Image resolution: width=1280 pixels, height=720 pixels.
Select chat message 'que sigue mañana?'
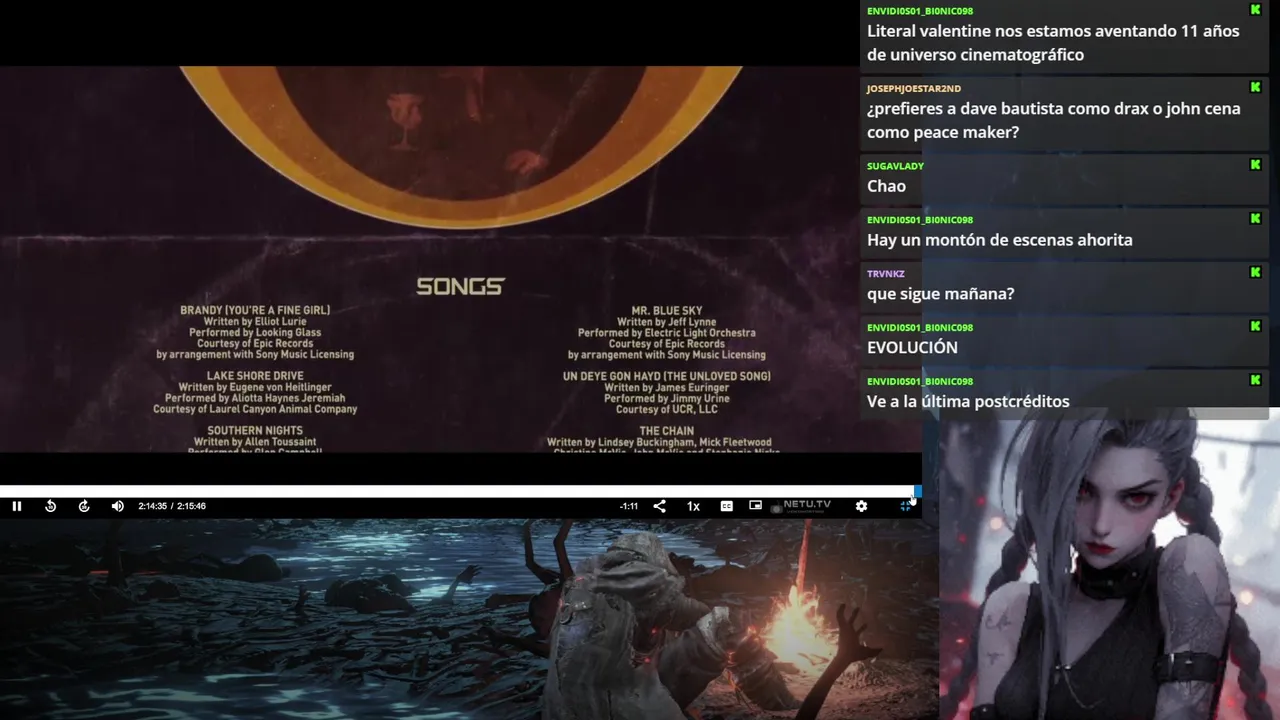click(941, 294)
